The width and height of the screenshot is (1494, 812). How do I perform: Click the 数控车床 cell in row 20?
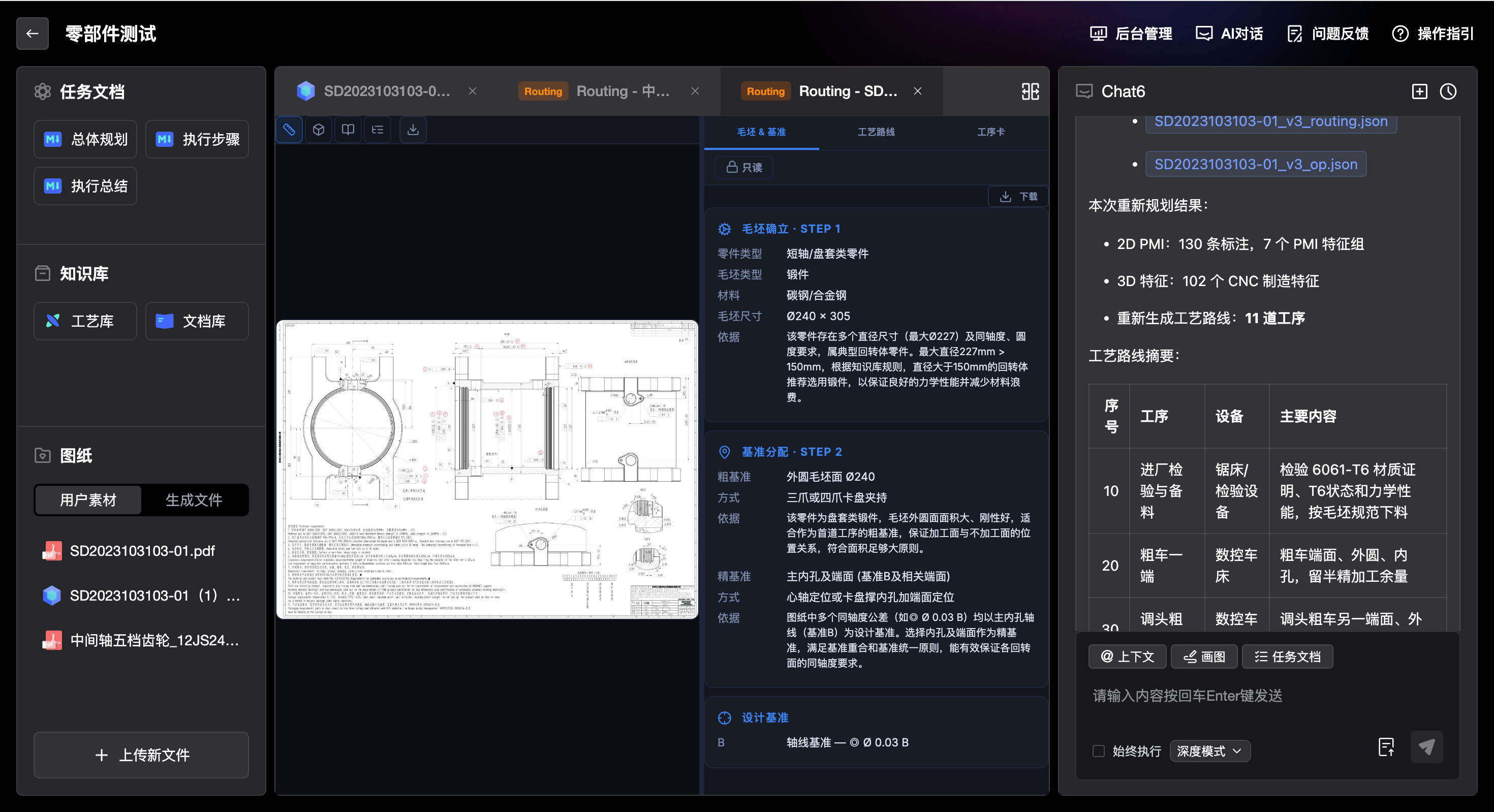[x=1236, y=566]
